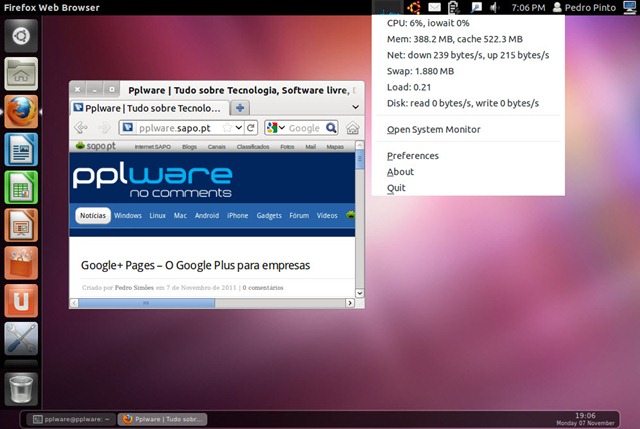The image size is (640, 429).
Task: Open the battery indicator in top panel
Action: tap(453, 7)
